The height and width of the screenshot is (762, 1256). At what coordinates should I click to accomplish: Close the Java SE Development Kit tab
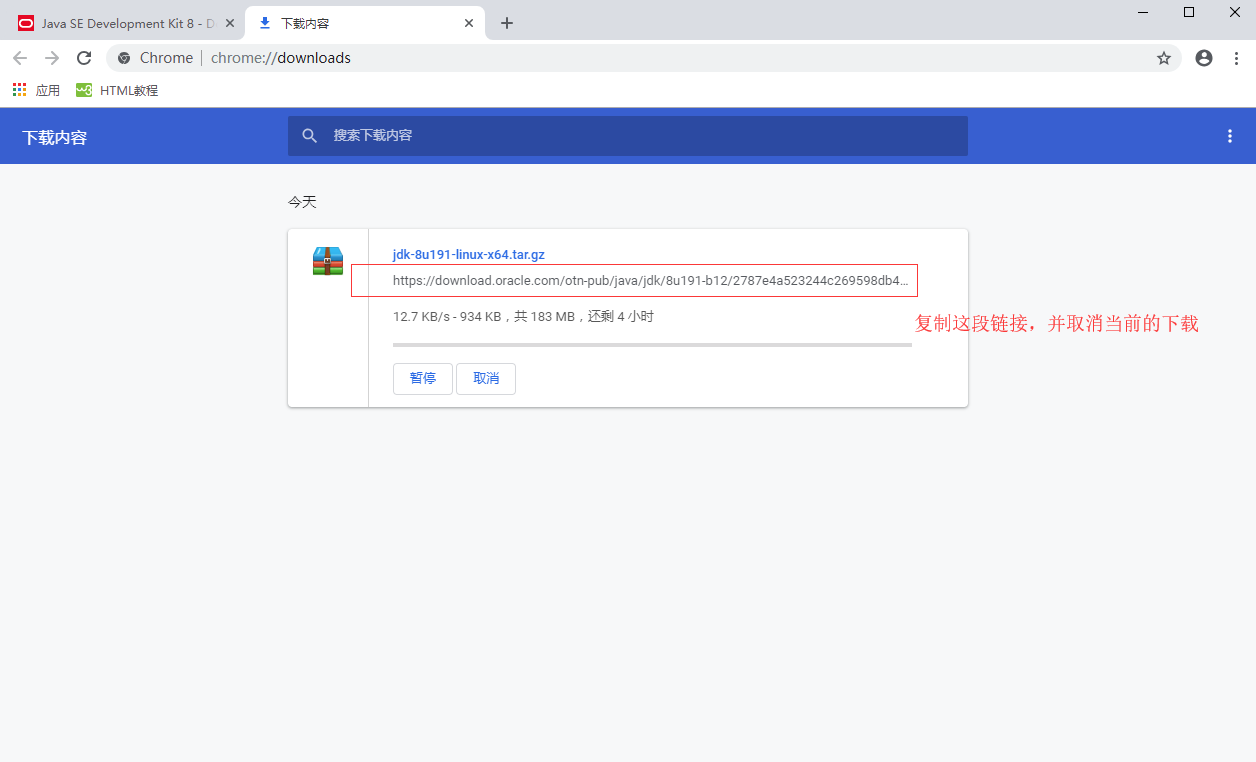pos(229,23)
